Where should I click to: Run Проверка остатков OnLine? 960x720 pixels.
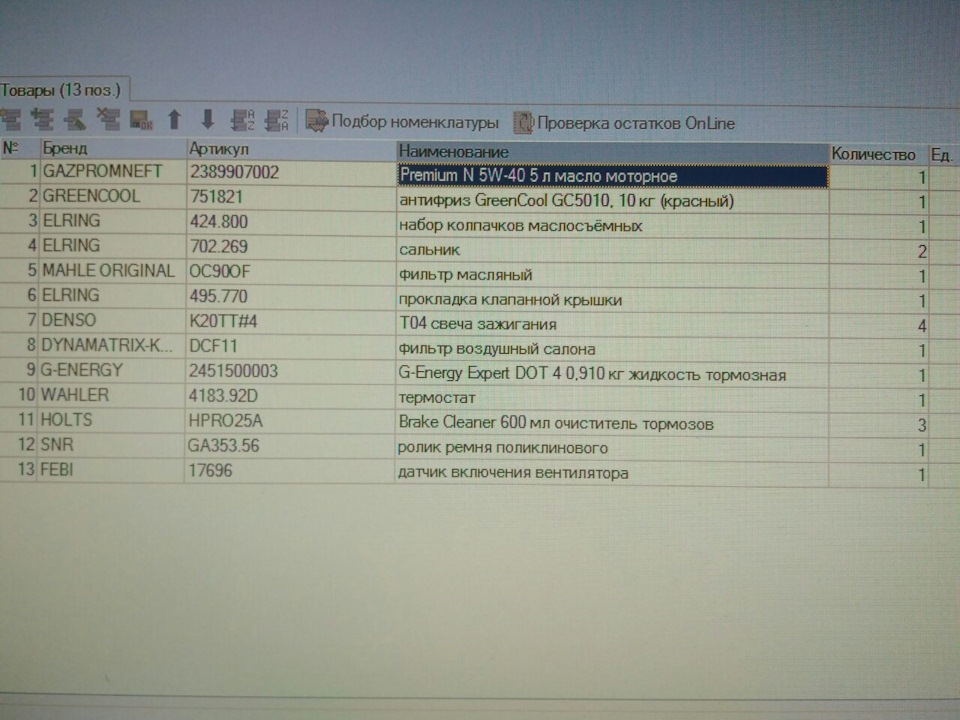624,123
